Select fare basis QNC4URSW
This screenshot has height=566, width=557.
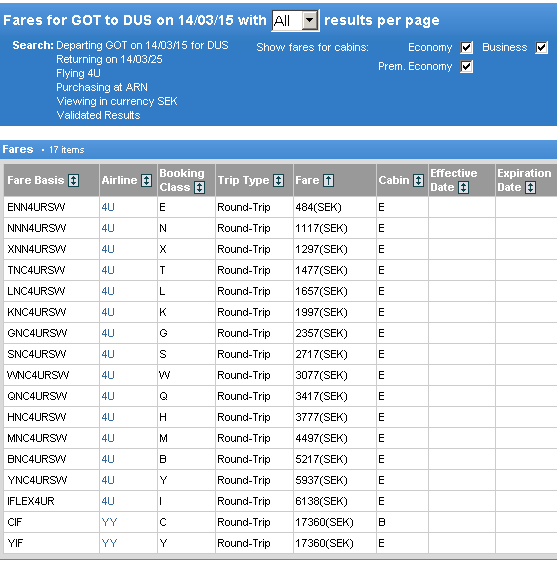(x=37, y=396)
